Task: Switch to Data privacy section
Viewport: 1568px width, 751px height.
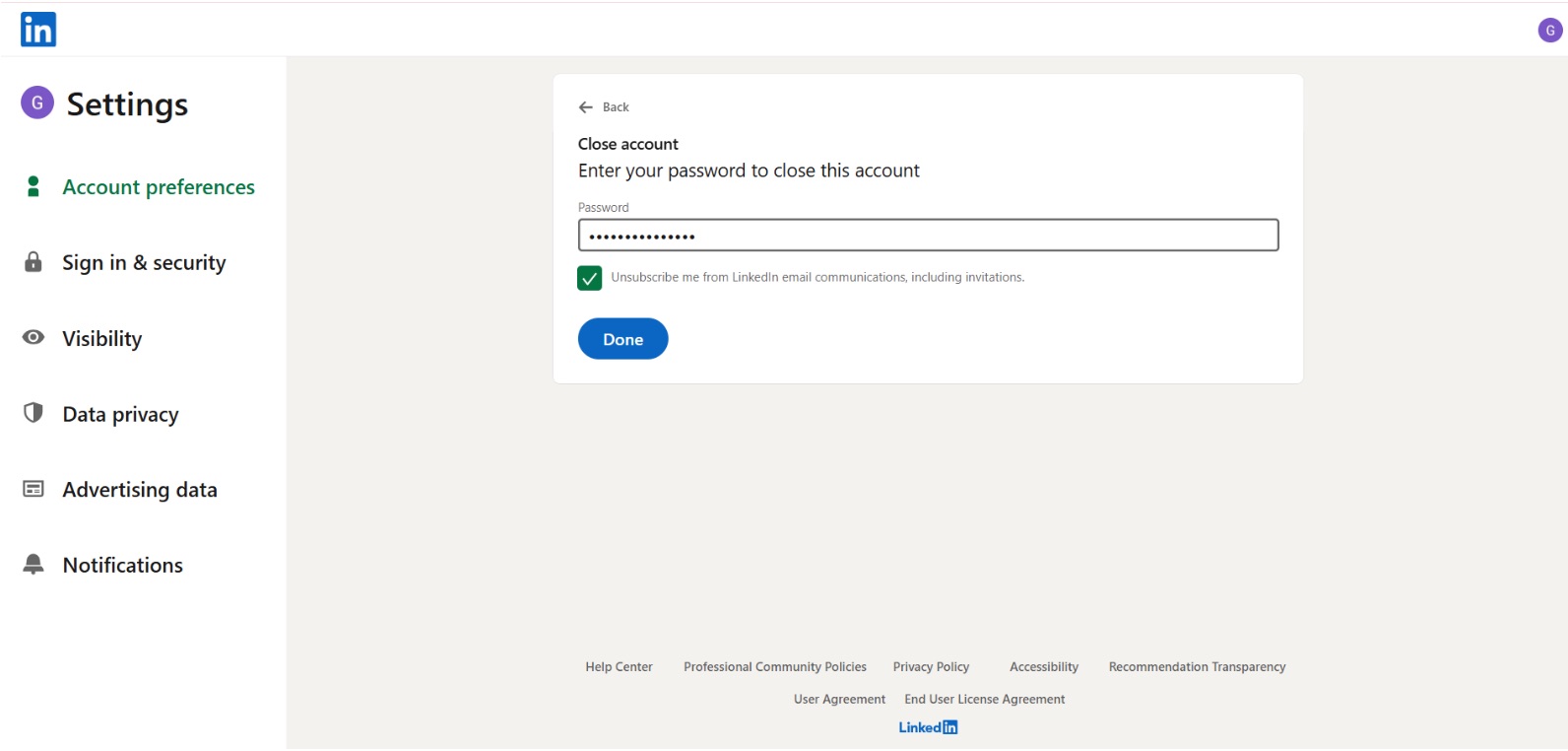Action: tap(120, 415)
